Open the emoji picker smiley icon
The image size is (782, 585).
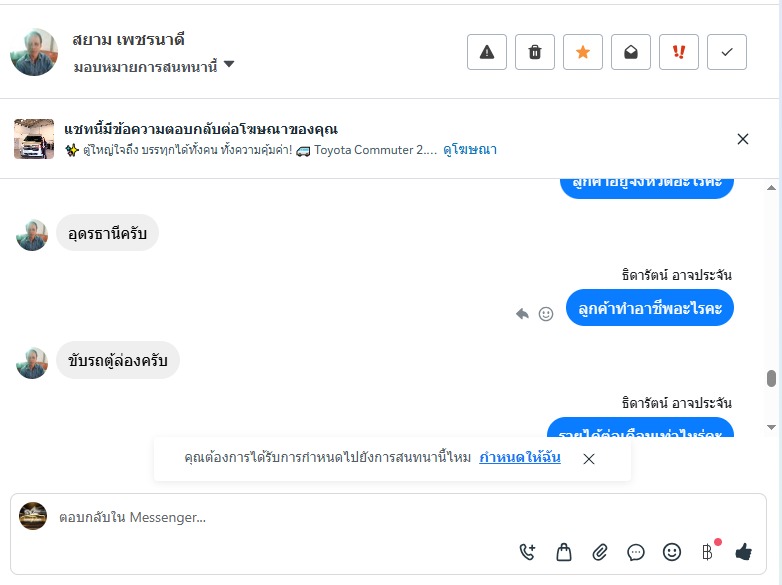pyautogui.click(x=672, y=551)
